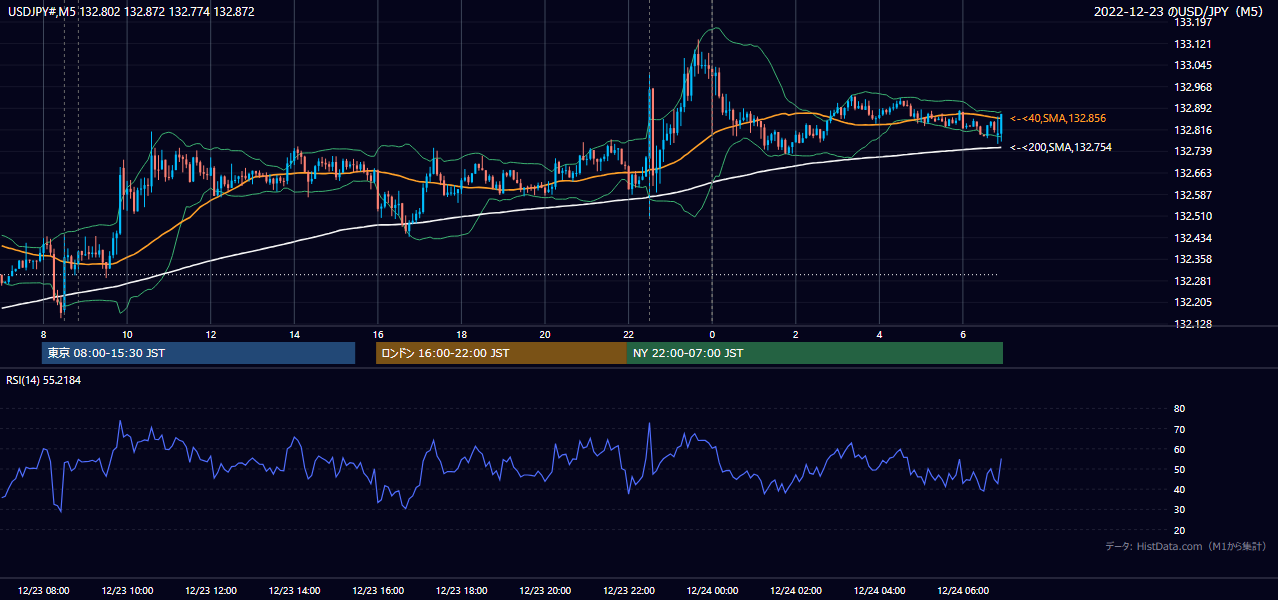Click RSI scale level 70
The image size is (1278, 600).
point(1179,429)
